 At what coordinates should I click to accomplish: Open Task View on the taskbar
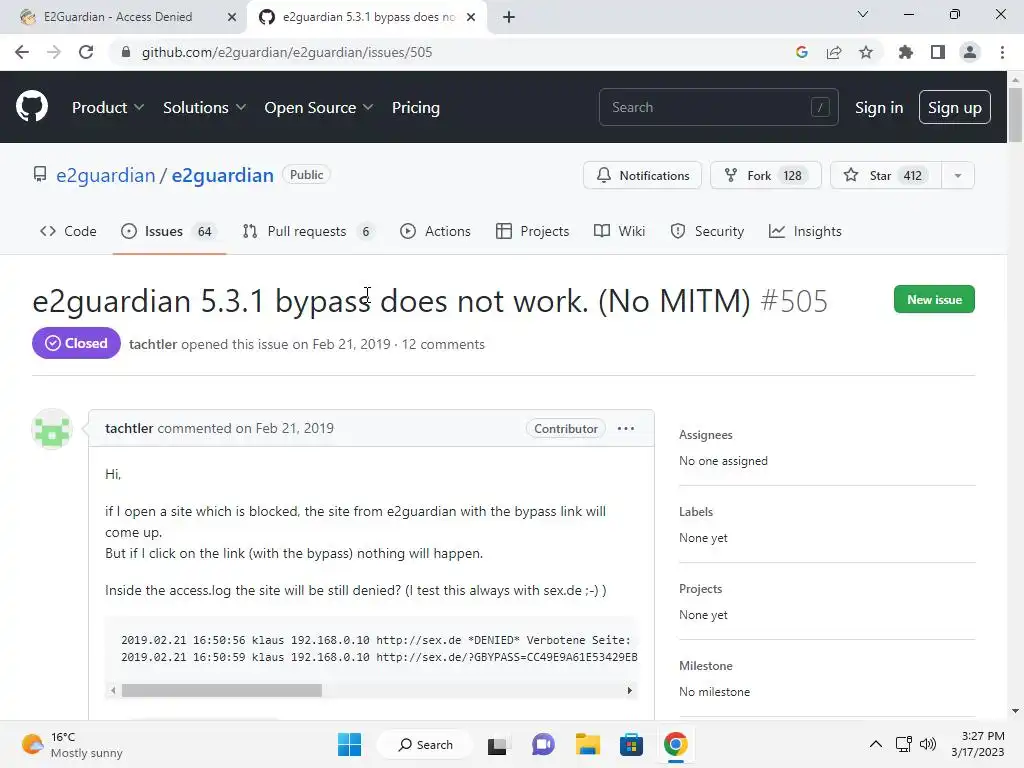(498, 744)
